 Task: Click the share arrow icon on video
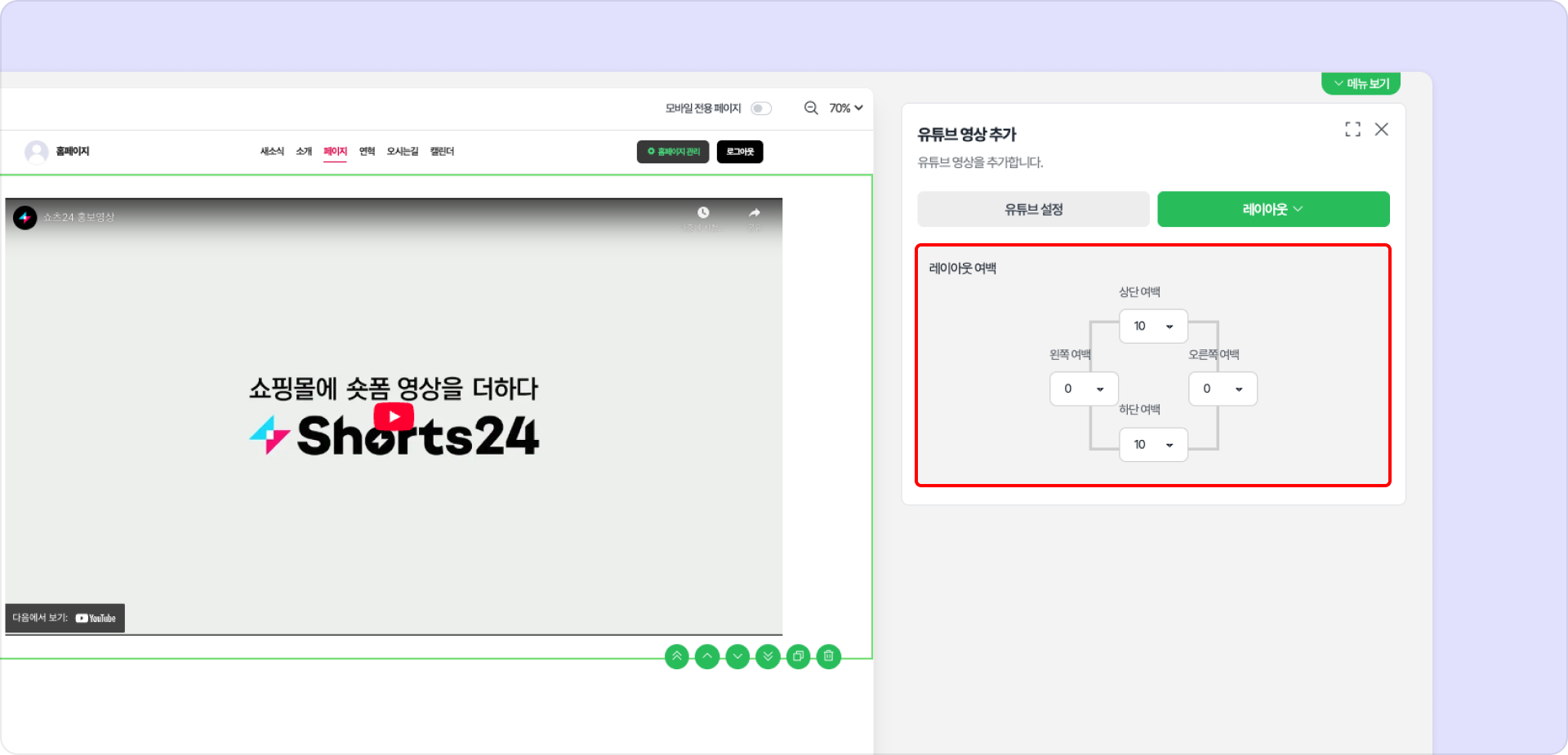755,213
